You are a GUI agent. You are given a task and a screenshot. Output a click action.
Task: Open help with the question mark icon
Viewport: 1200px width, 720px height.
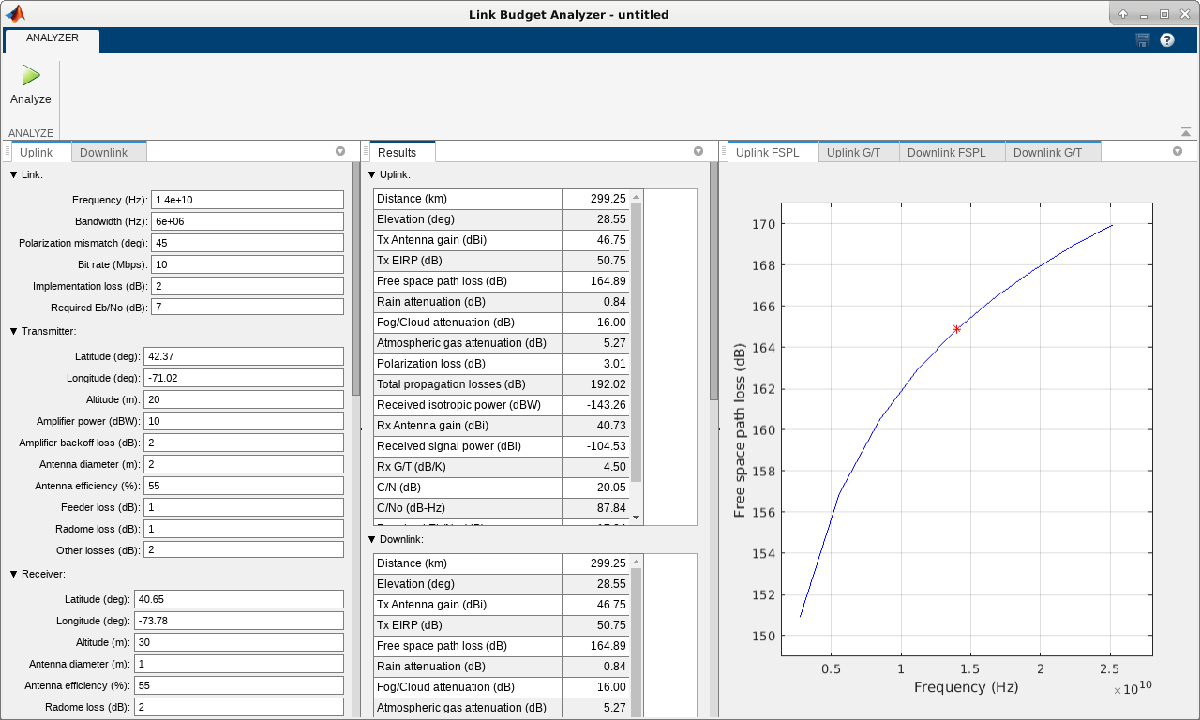1167,40
